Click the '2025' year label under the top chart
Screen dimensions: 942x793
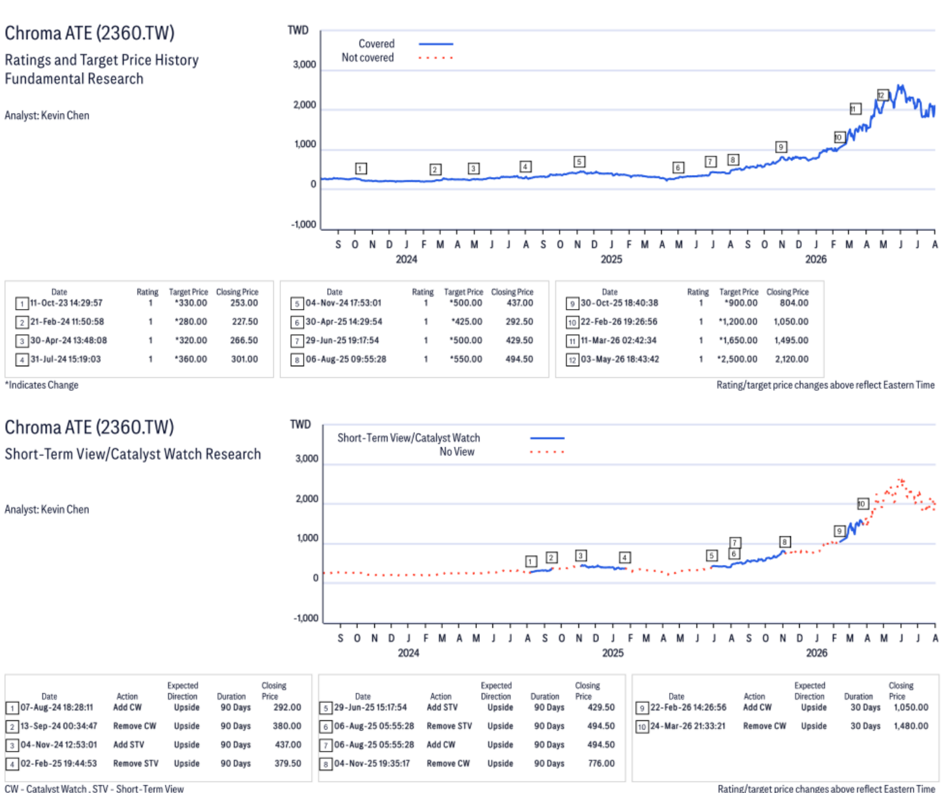pyautogui.click(x=612, y=260)
